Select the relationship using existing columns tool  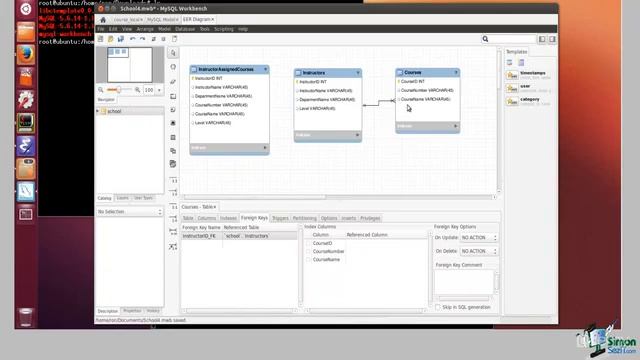coord(173,247)
